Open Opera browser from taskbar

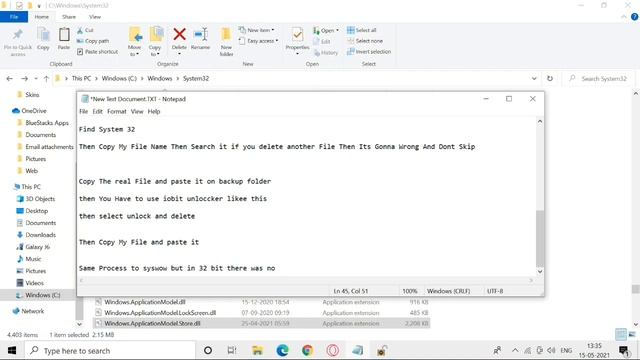click(x=333, y=350)
